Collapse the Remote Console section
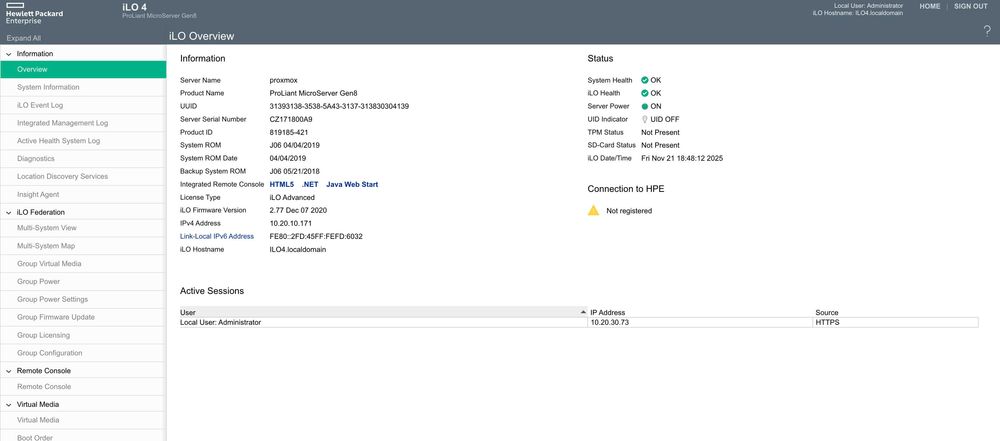This screenshot has width=1000, height=441. 8,371
